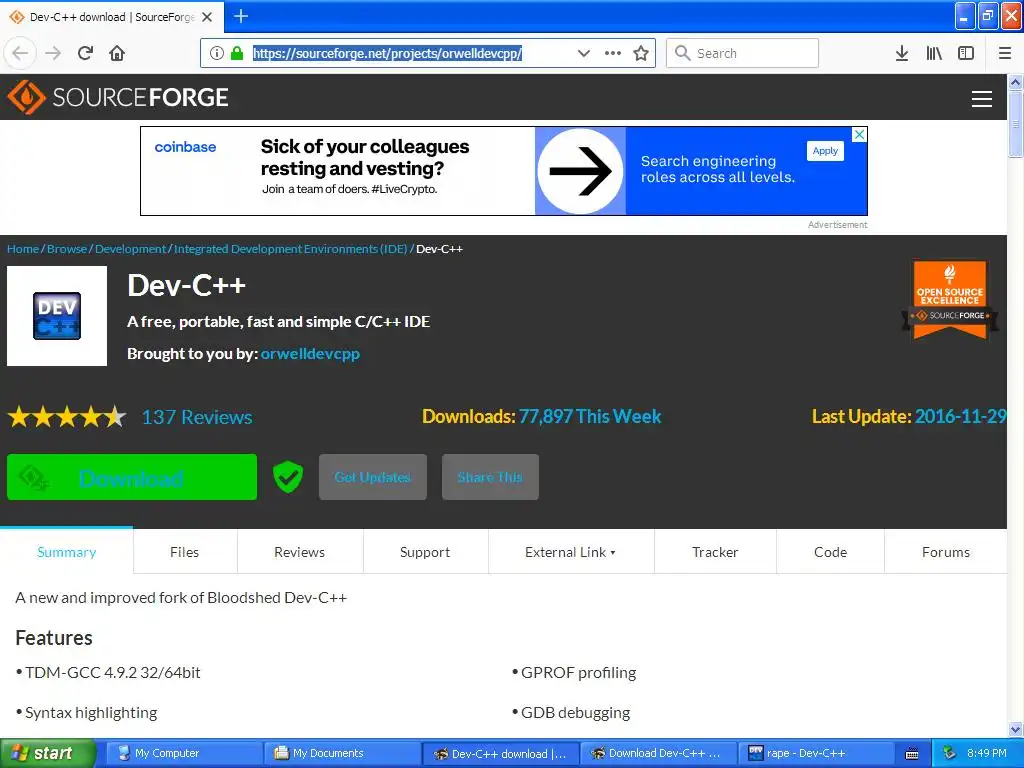Click the system tray icon beside clock

[950, 753]
